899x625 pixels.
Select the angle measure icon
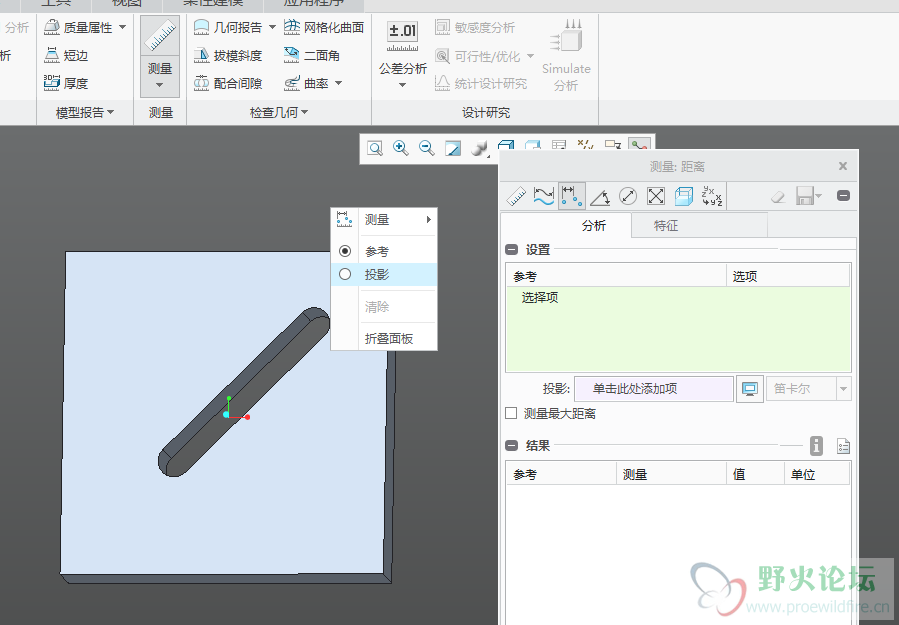600,196
